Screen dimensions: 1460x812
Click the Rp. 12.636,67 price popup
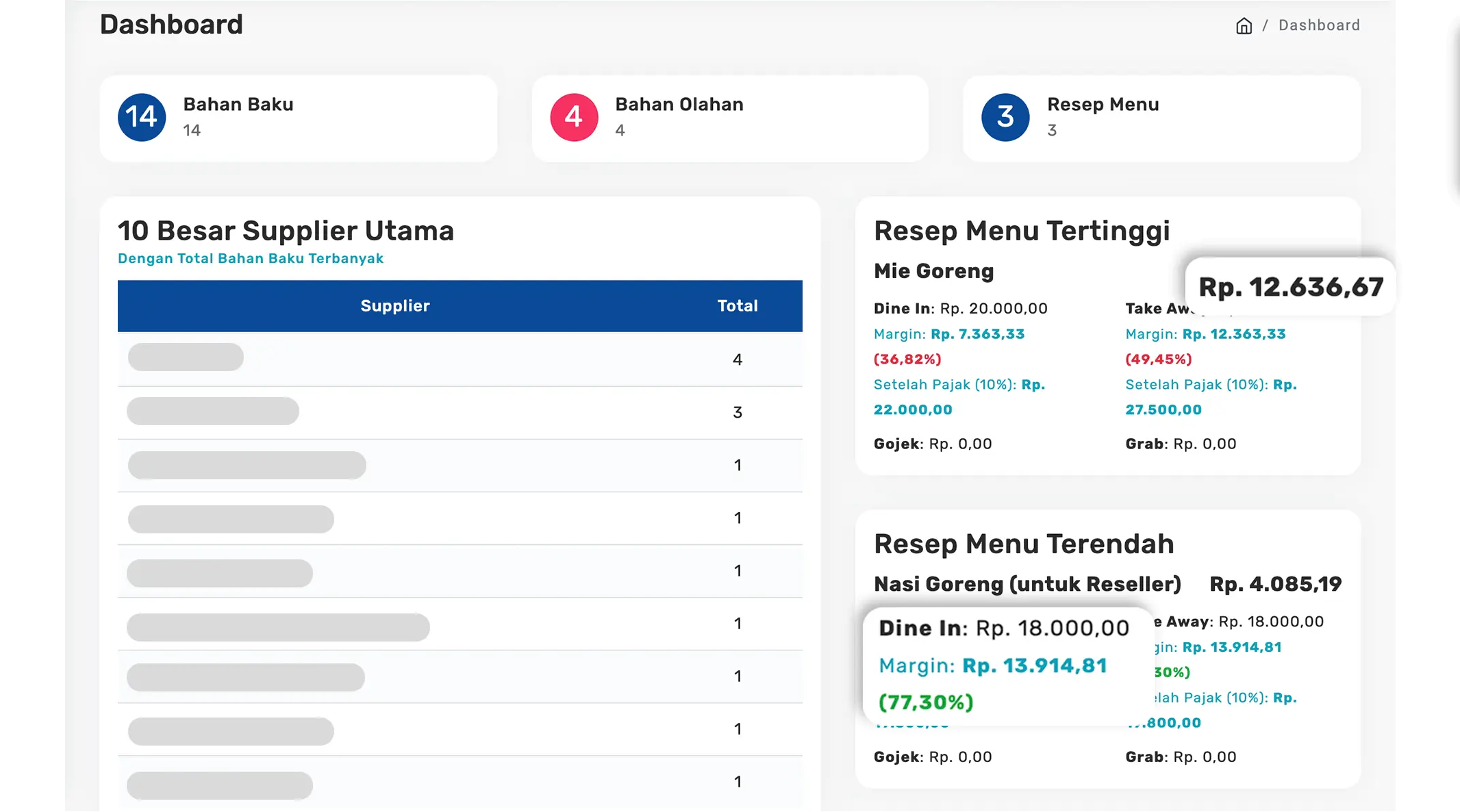click(1291, 287)
